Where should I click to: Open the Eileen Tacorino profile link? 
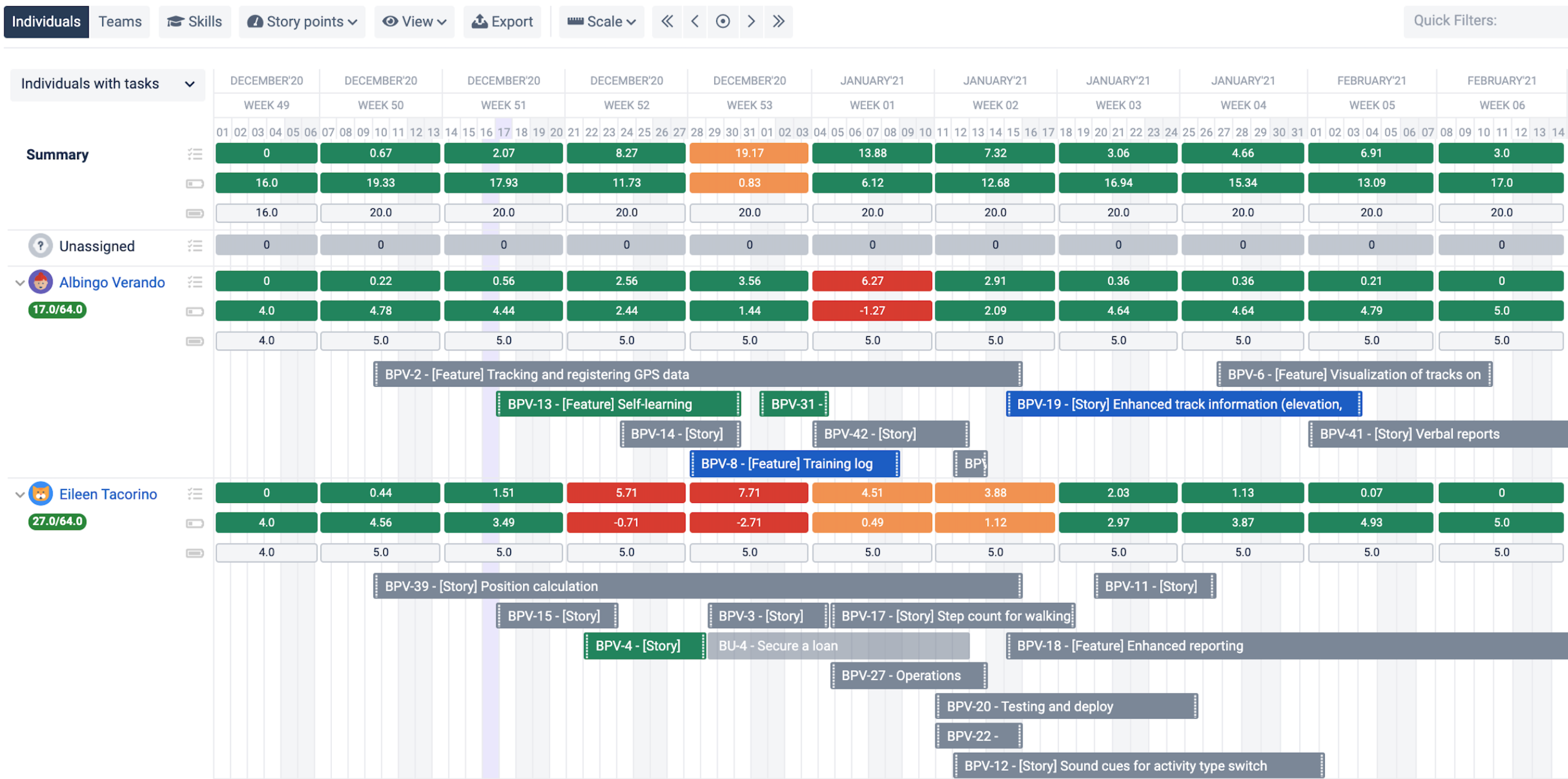(x=108, y=493)
